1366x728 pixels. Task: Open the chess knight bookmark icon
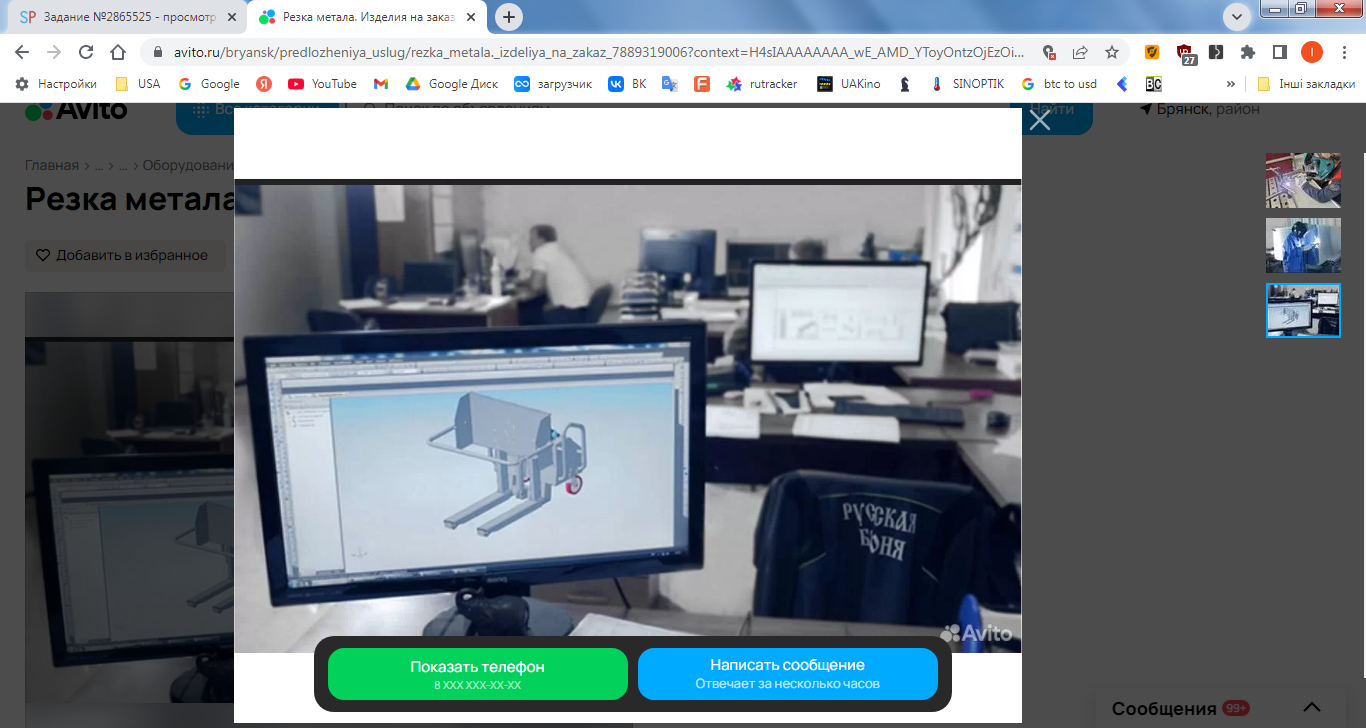click(x=905, y=84)
